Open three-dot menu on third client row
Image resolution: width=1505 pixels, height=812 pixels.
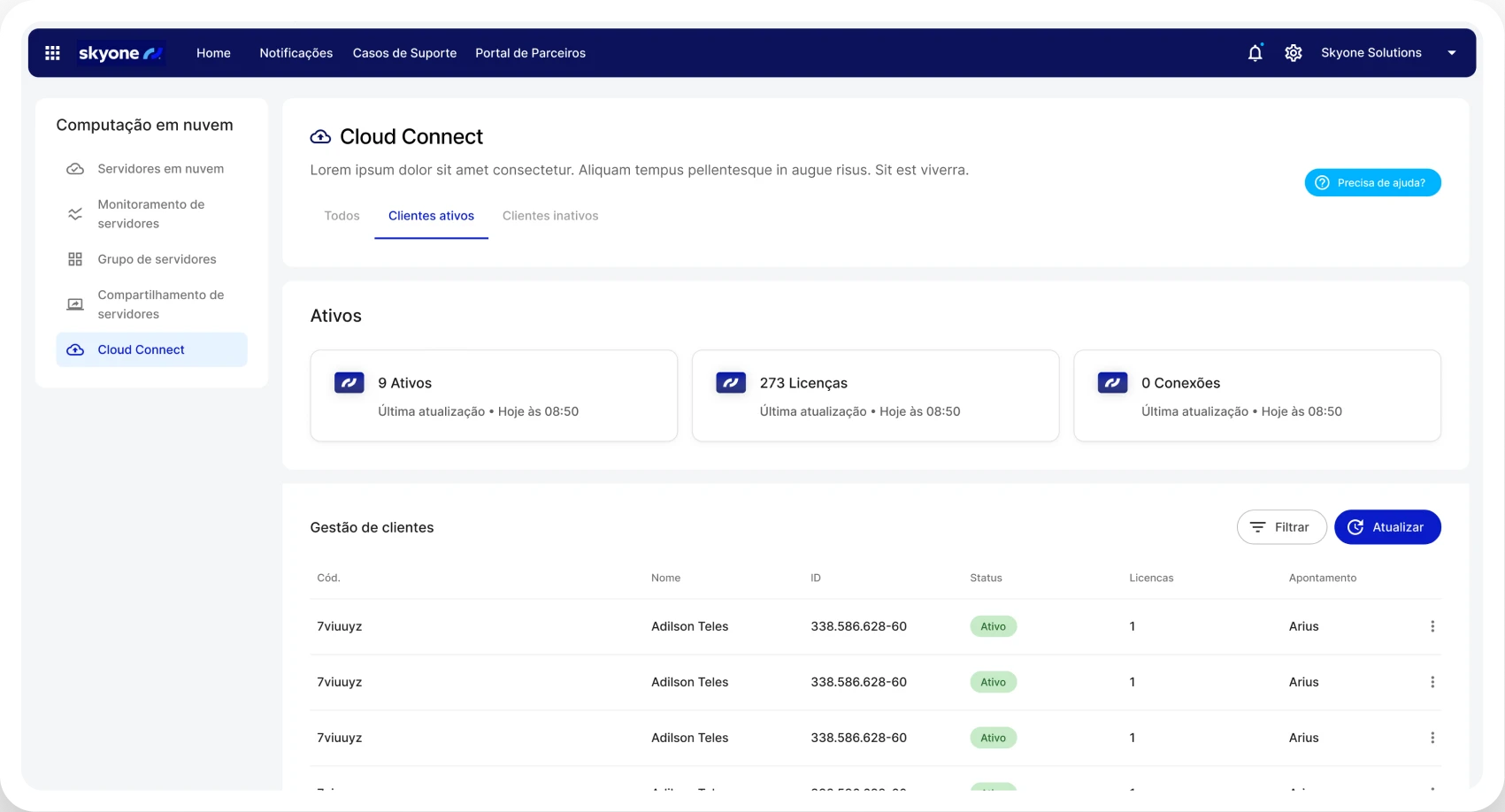tap(1432, 738)
